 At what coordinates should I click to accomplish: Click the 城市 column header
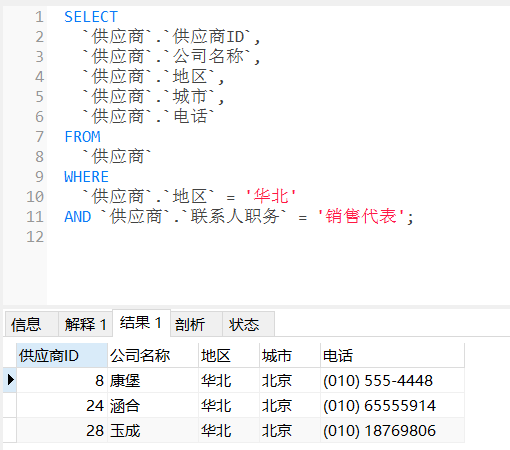pos(290,355)
